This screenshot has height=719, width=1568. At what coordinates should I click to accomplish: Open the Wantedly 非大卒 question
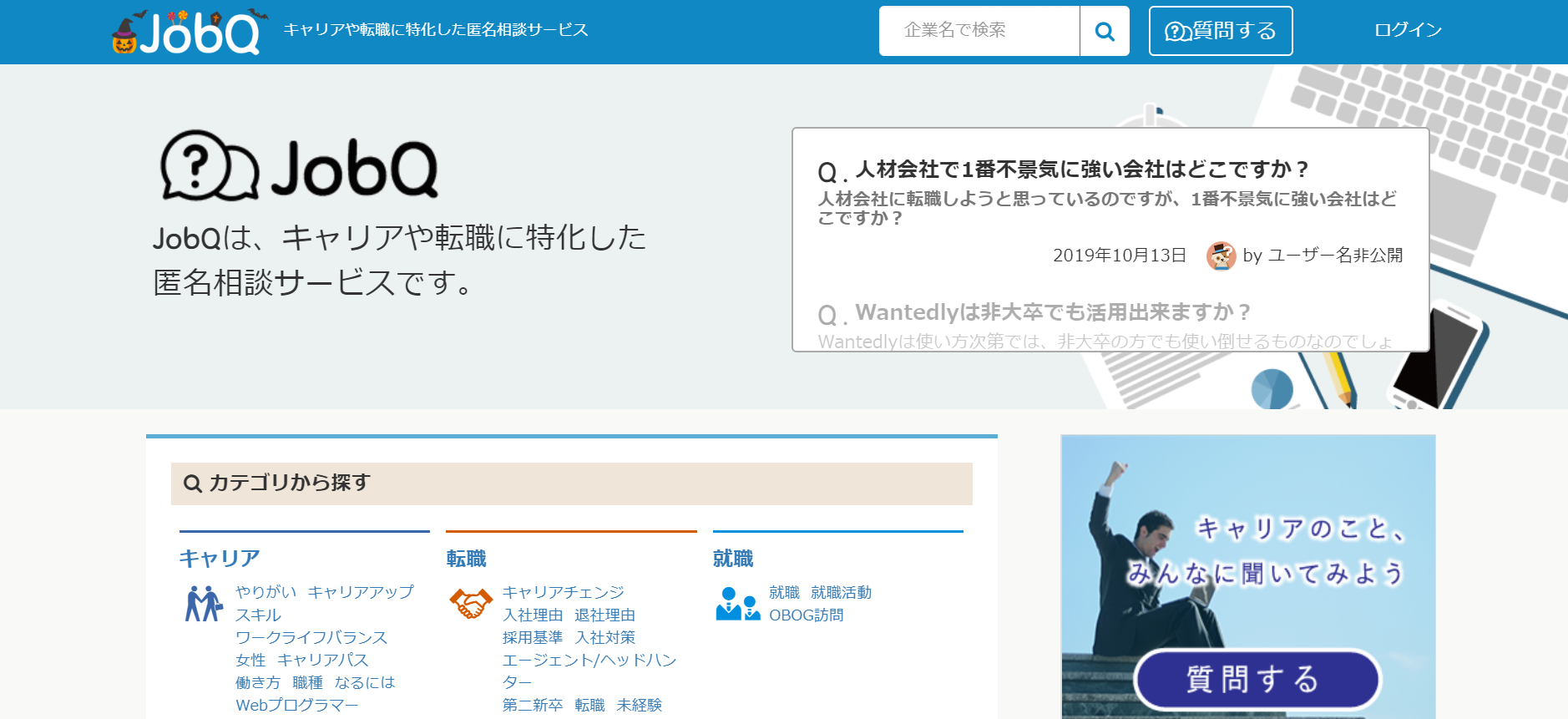[x=1052, y=312]
